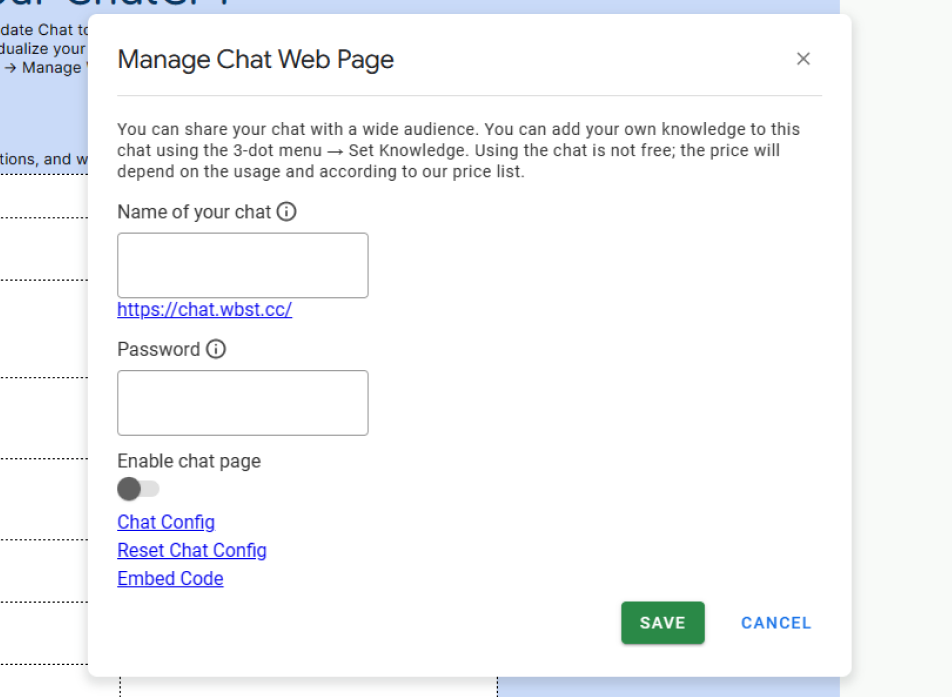This screenshot has height=697, width=952.
Task: Click the chat URL under the name field
Action: [204, 309]
